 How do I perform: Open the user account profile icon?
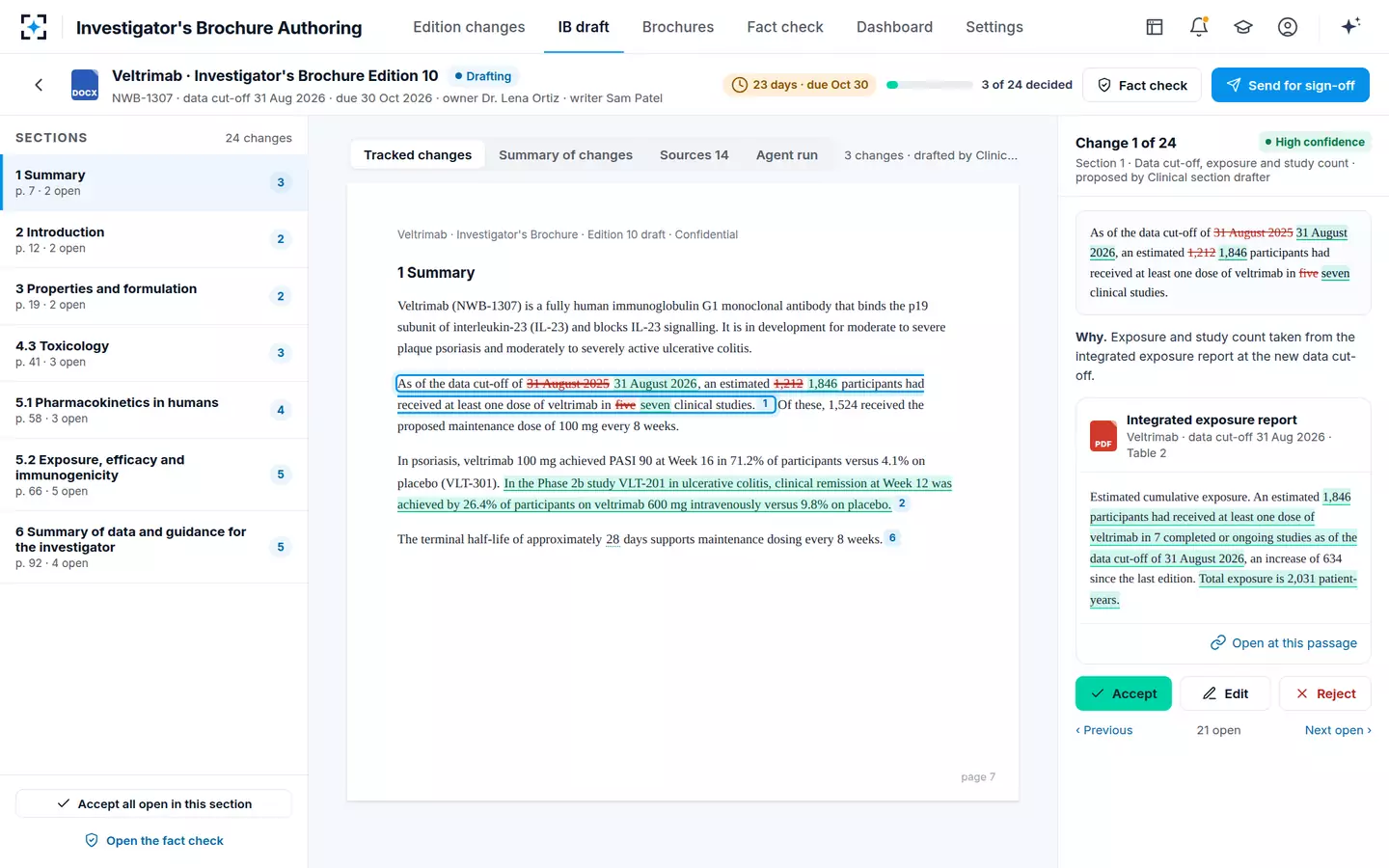click(1288, 27)
